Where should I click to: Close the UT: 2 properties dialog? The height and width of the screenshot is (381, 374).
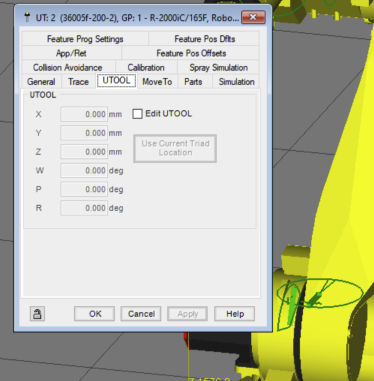click(x=253, y=17)
